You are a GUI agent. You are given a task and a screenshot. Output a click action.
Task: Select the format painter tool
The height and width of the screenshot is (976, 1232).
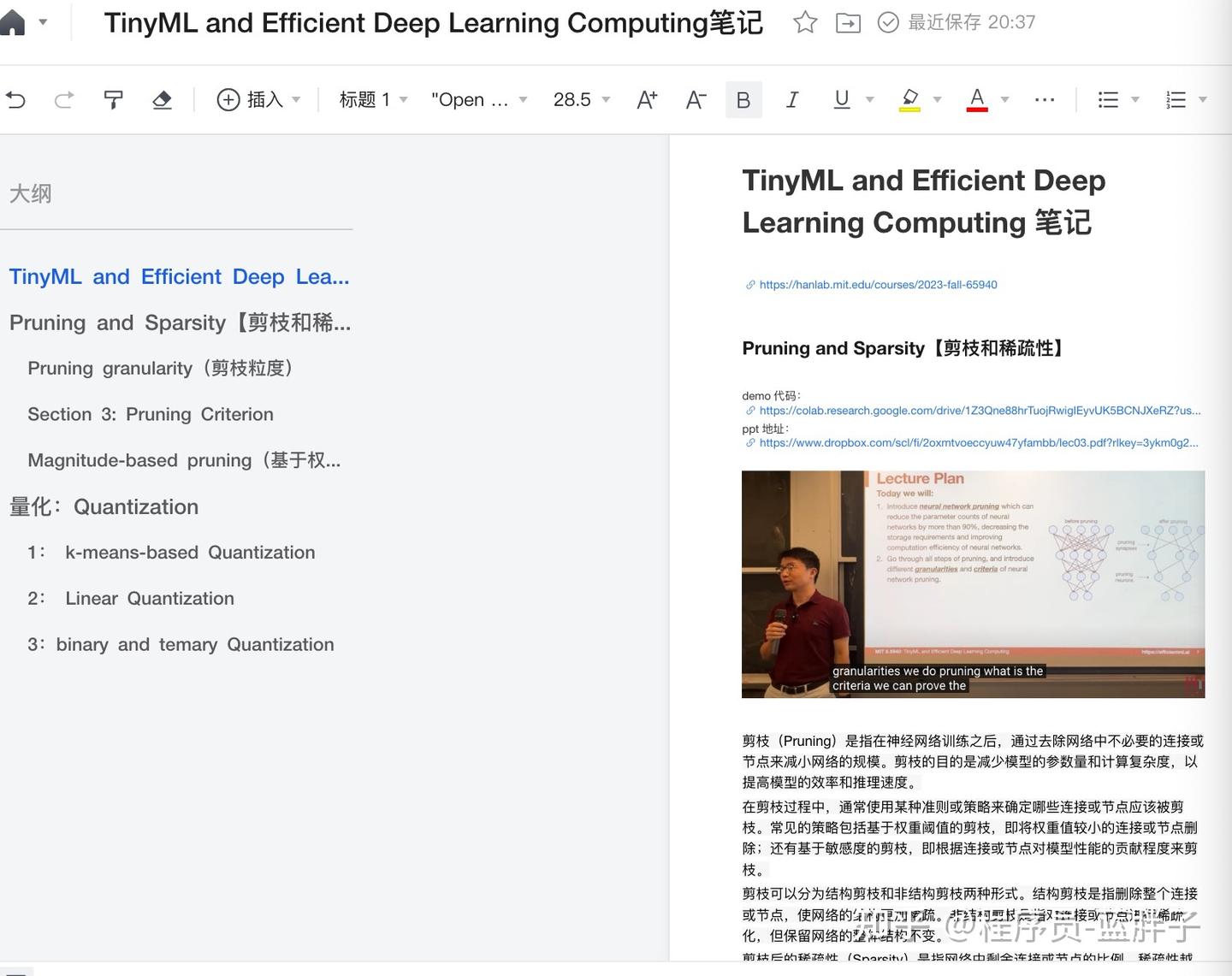(x=113, y=100)
